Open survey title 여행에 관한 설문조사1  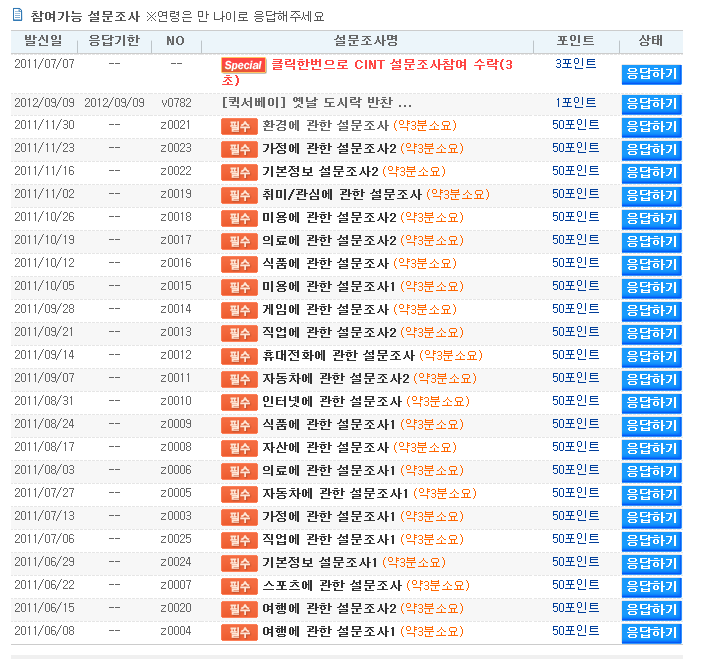(x=329, y=632)
